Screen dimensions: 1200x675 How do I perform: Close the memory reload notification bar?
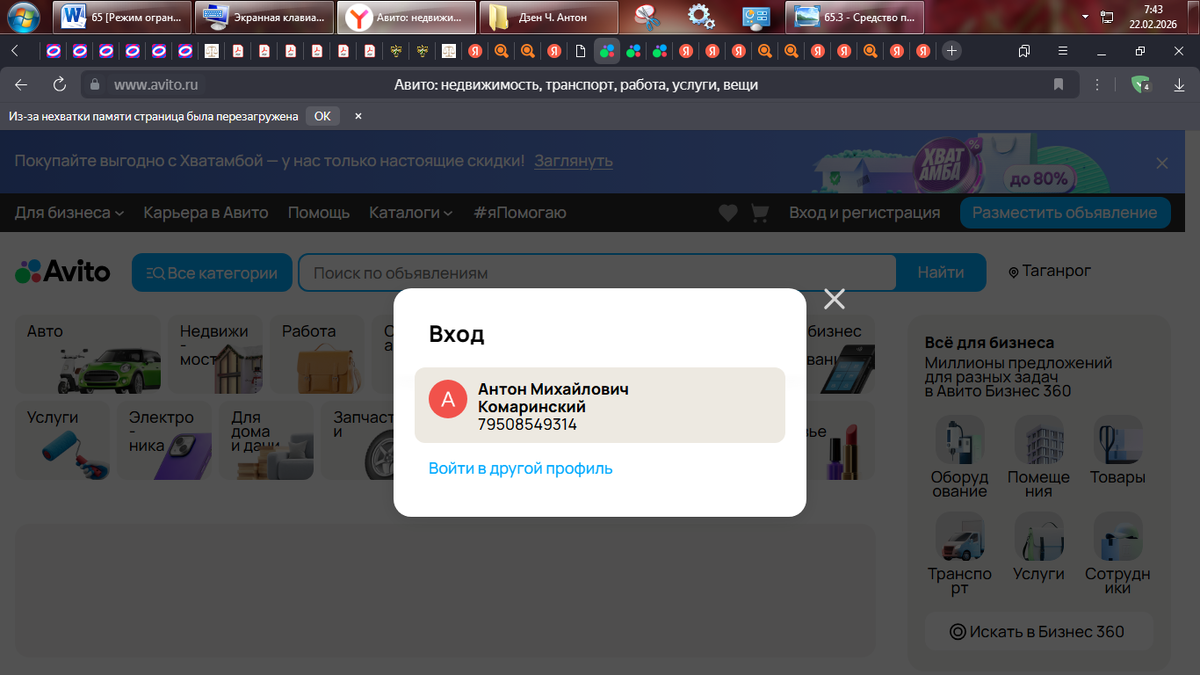pos(358,116)
